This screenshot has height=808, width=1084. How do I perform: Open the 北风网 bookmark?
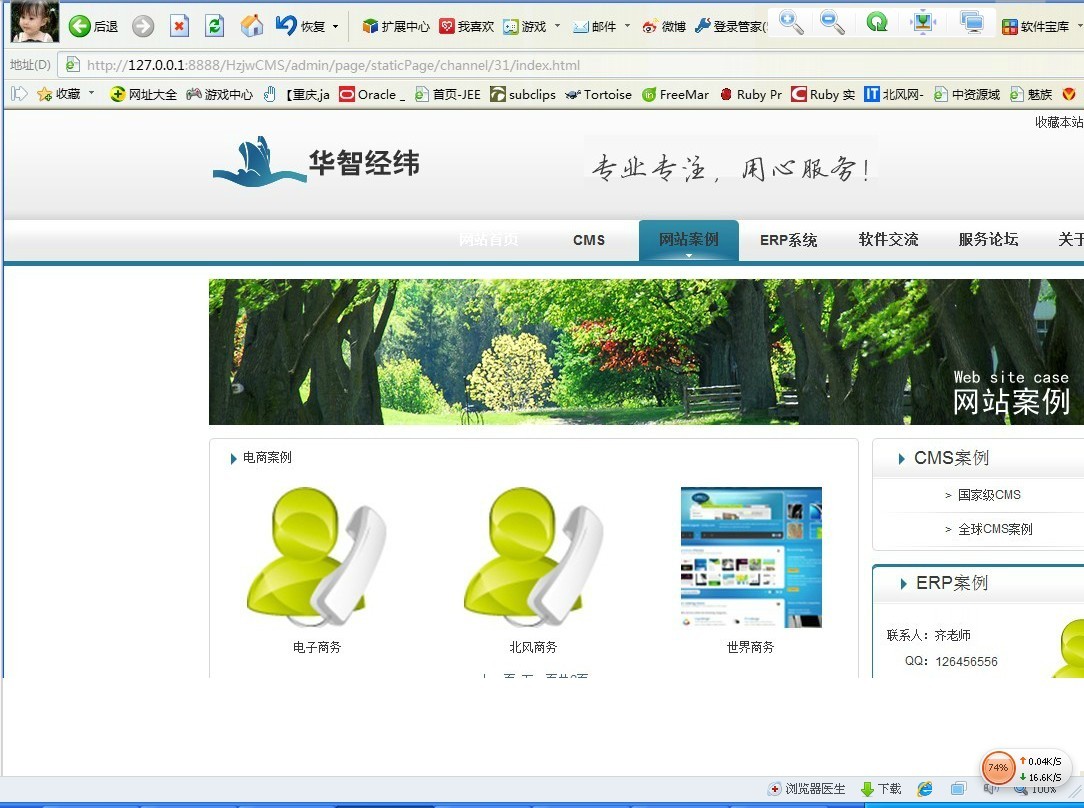coord(894,94)
